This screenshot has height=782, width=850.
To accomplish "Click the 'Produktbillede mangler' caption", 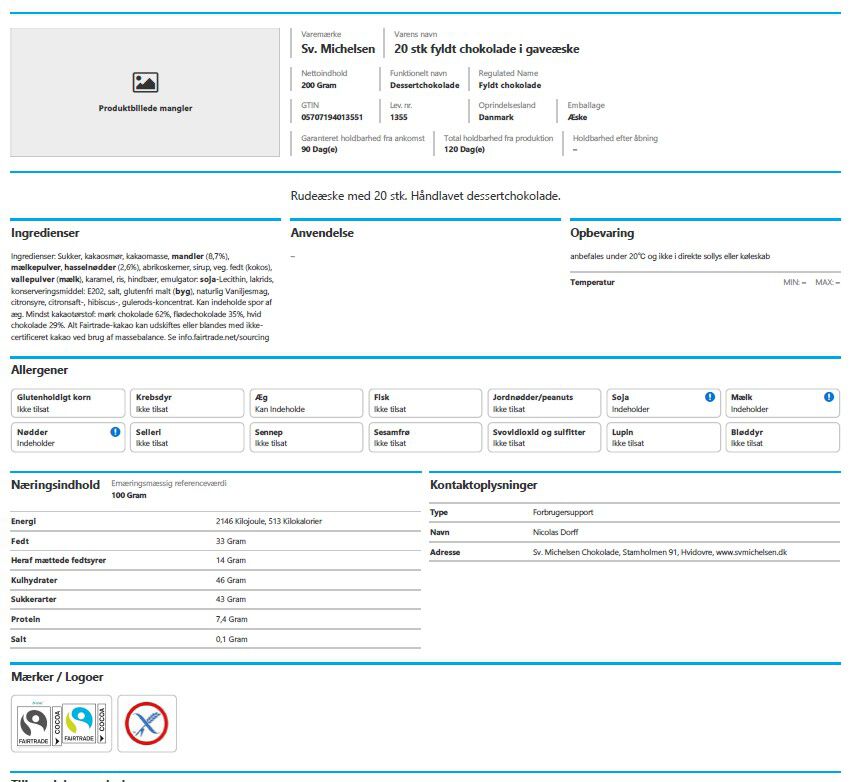I will [145, 108].
